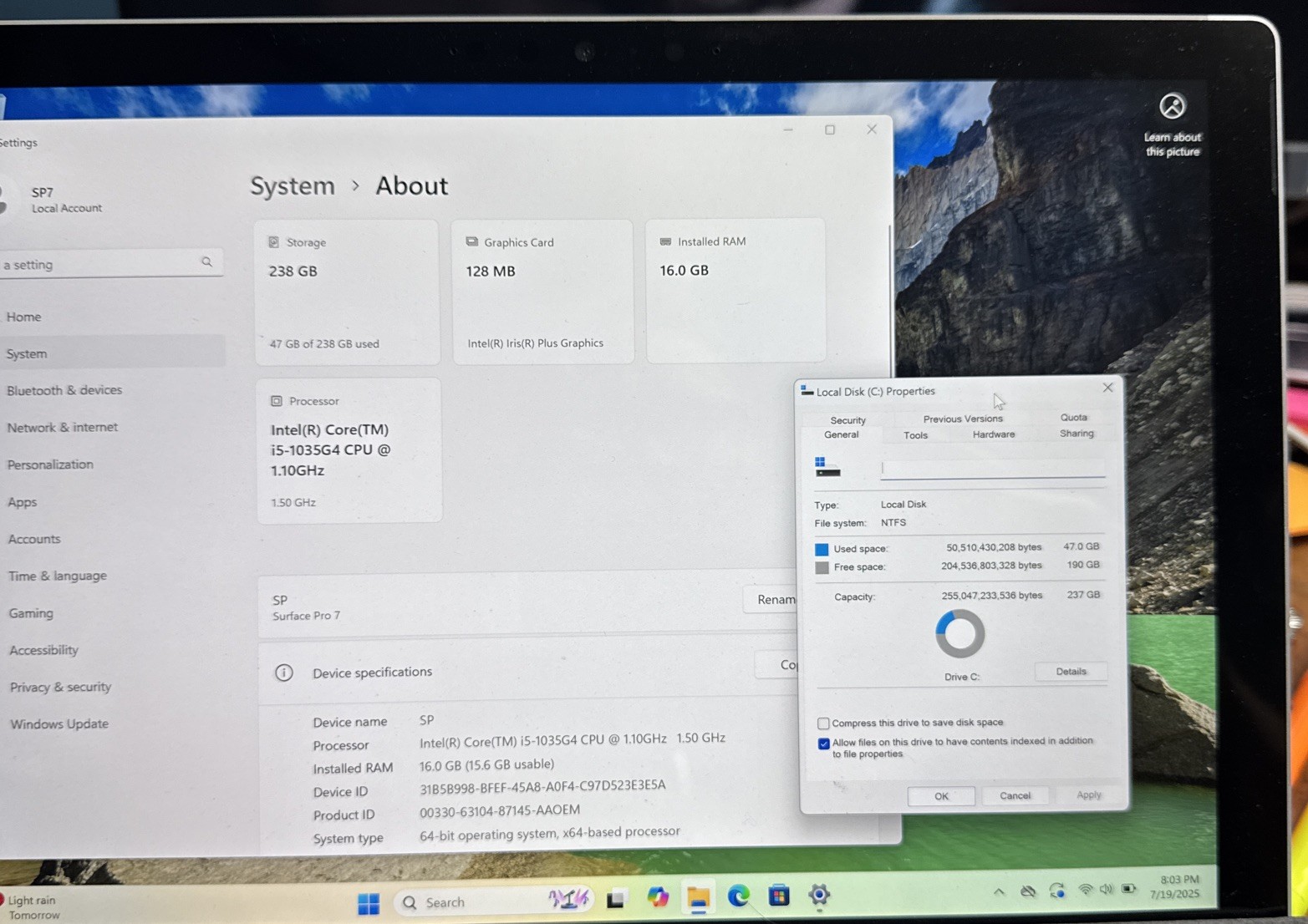Click Apply in Properties dialog
1308x924 pixels.
click(1088, 795)
